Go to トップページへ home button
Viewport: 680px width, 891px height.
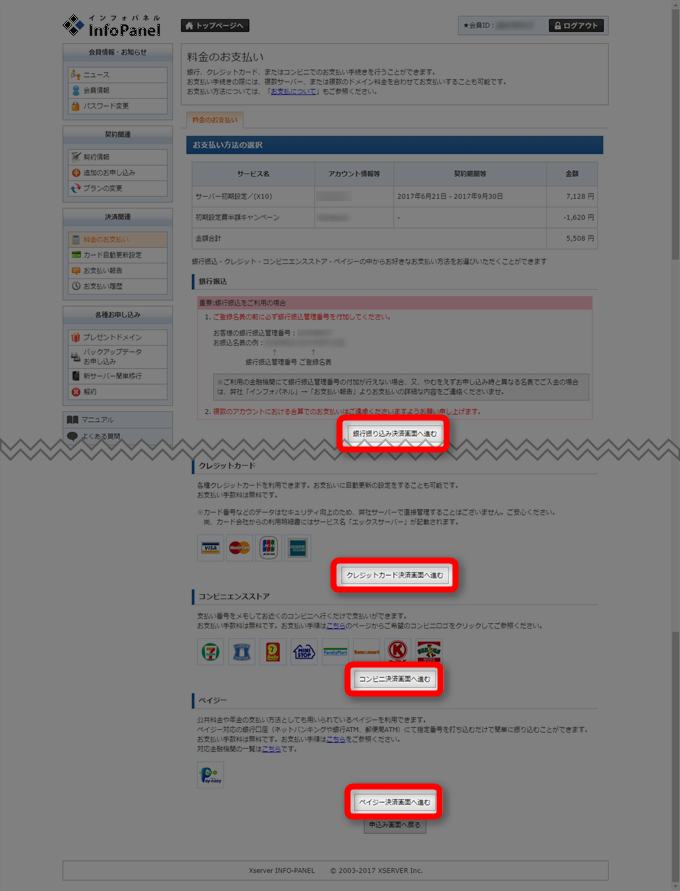click(x=215, y=26)
